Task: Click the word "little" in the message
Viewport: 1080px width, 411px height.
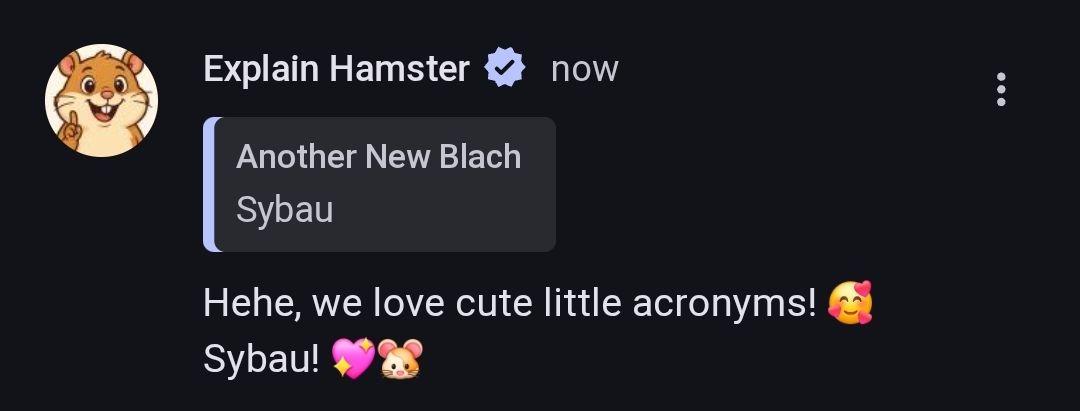Action: (583, 304)
